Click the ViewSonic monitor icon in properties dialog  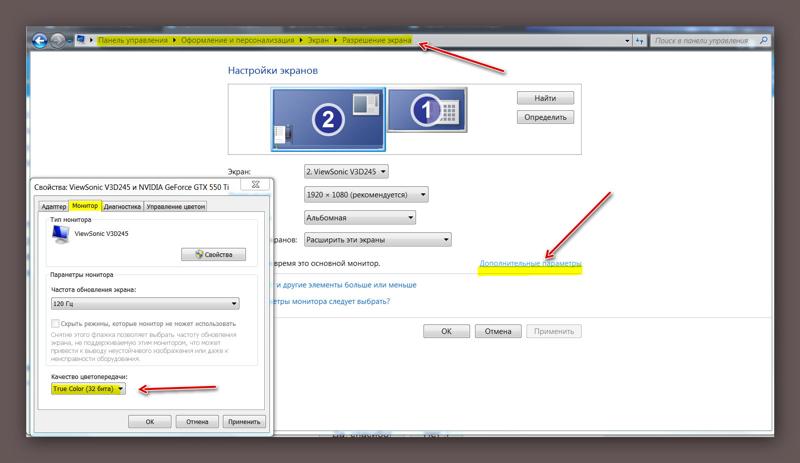61,234
